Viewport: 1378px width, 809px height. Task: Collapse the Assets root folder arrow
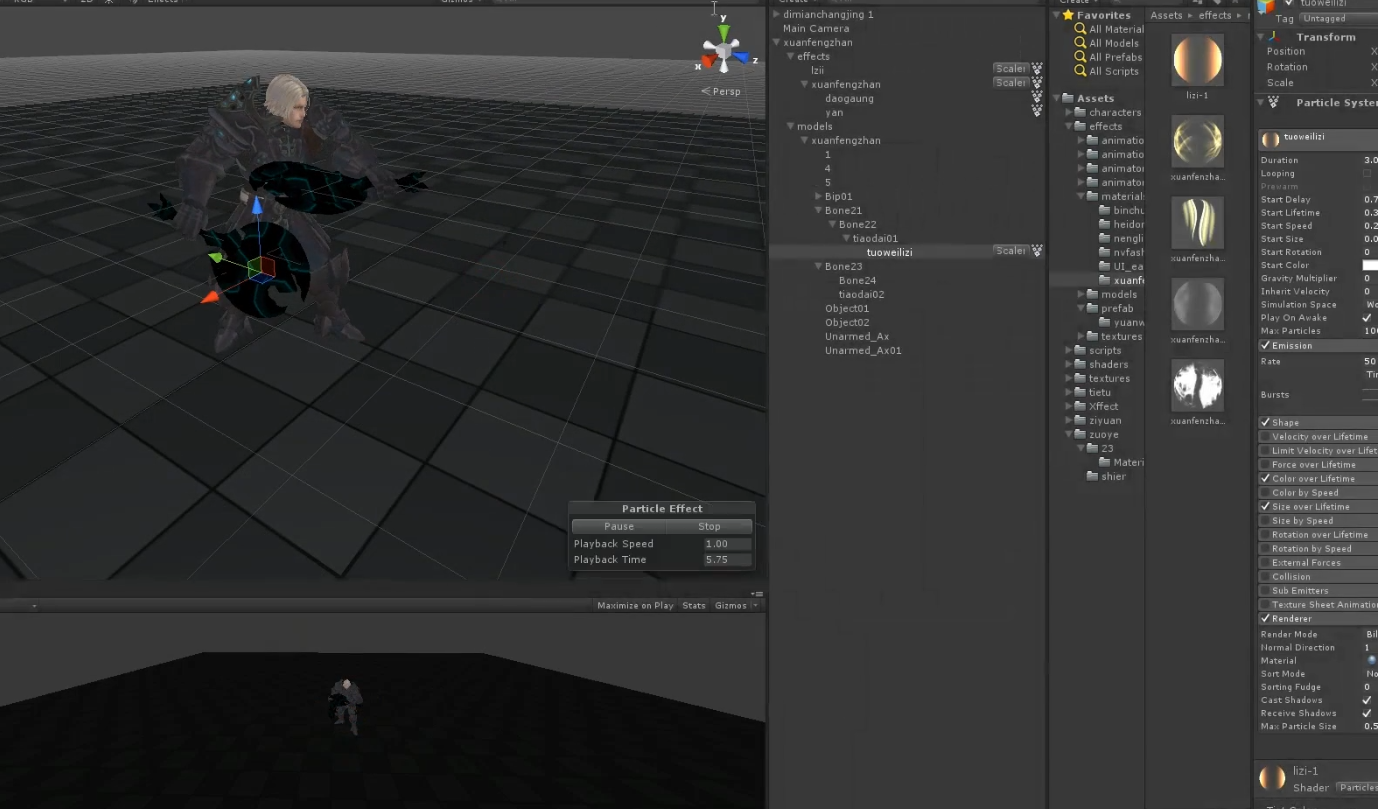1056,98
